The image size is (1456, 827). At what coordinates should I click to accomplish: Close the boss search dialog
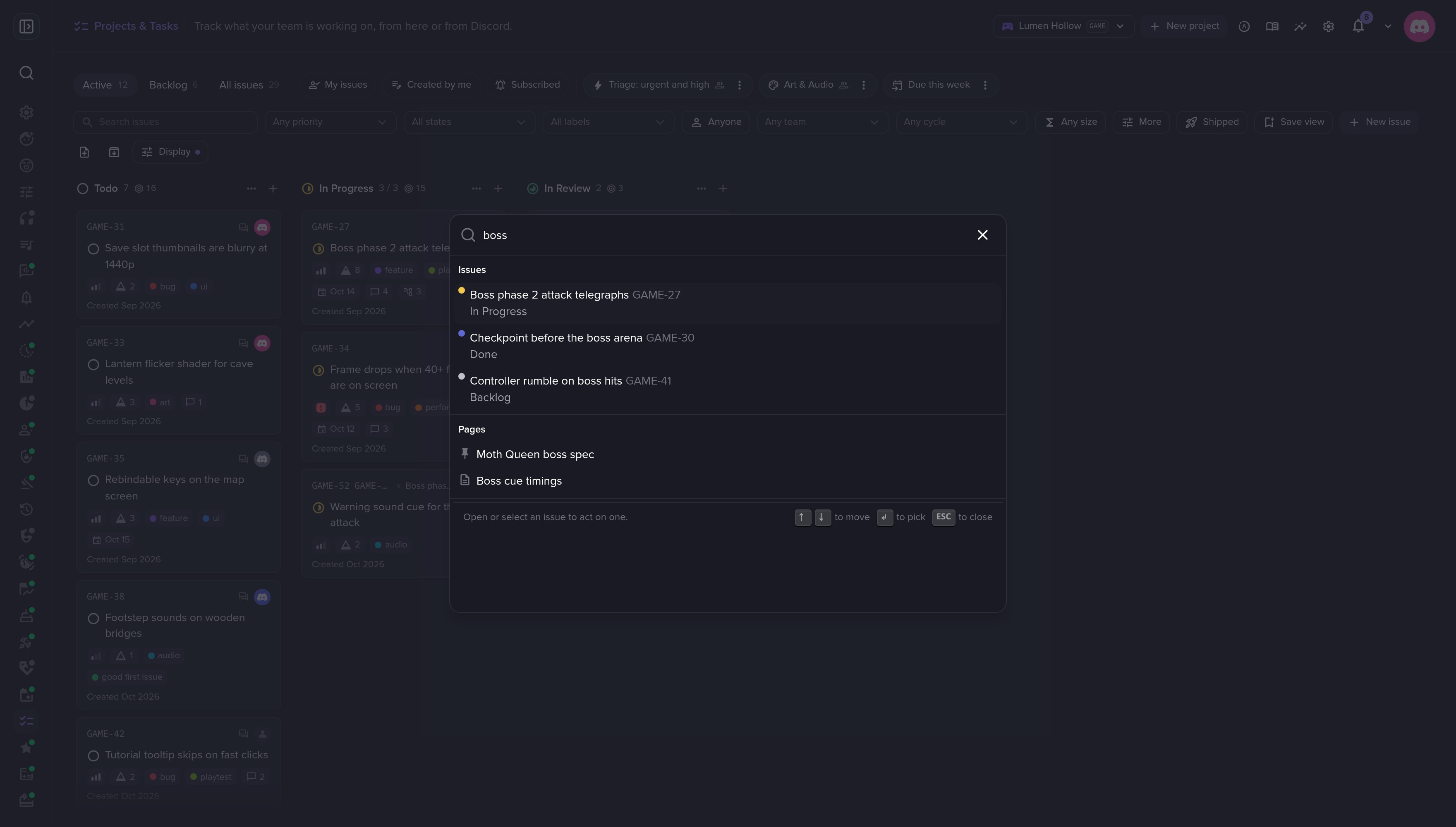click(982, 235)
